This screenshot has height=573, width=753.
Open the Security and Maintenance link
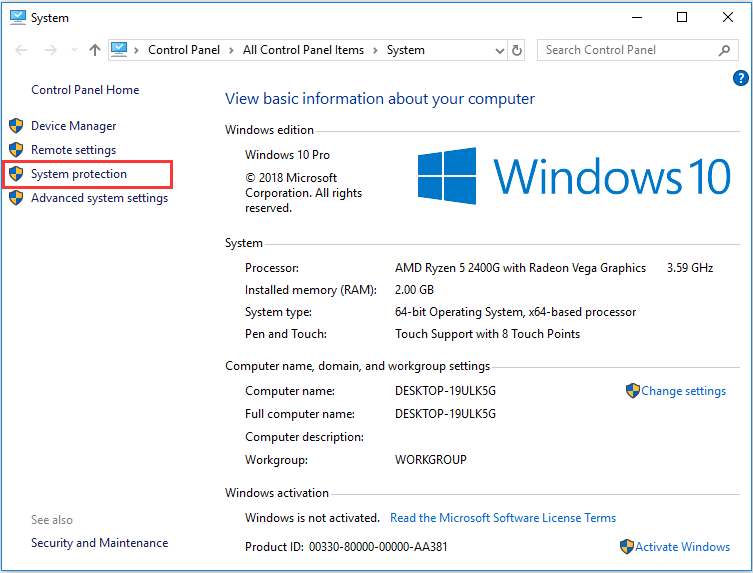point(99,543)
